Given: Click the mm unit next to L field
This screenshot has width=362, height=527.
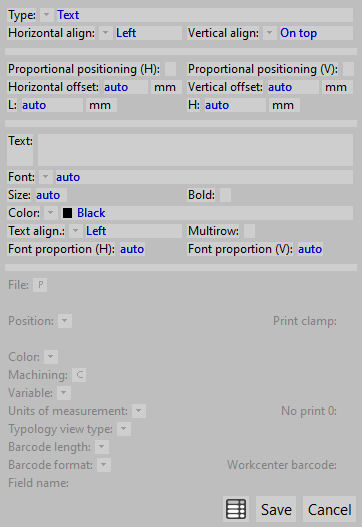Looking at the screenshot, I should tap(101, 105).
